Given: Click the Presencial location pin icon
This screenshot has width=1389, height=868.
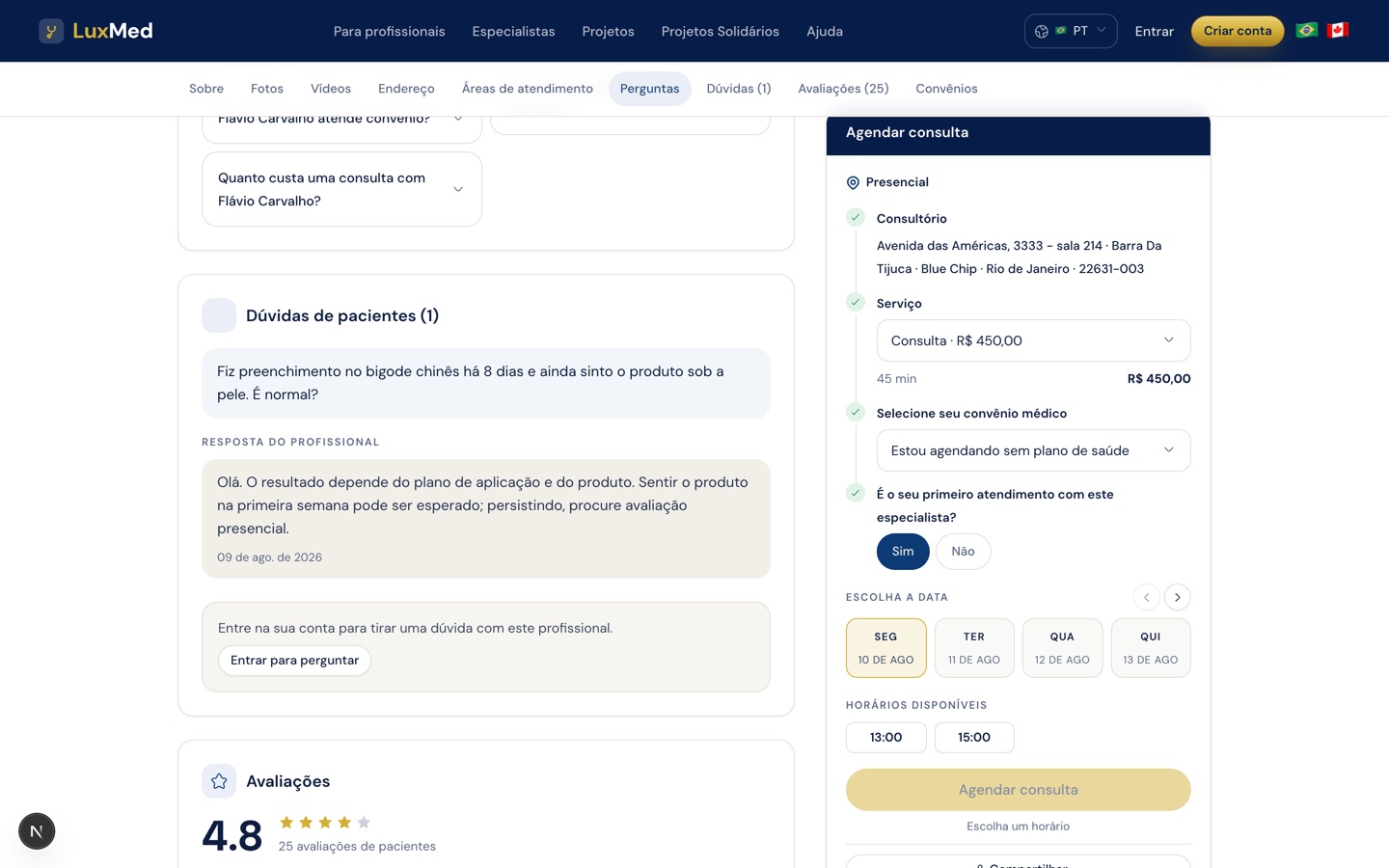Looking at the screenshot, I should tap(853, 182).
